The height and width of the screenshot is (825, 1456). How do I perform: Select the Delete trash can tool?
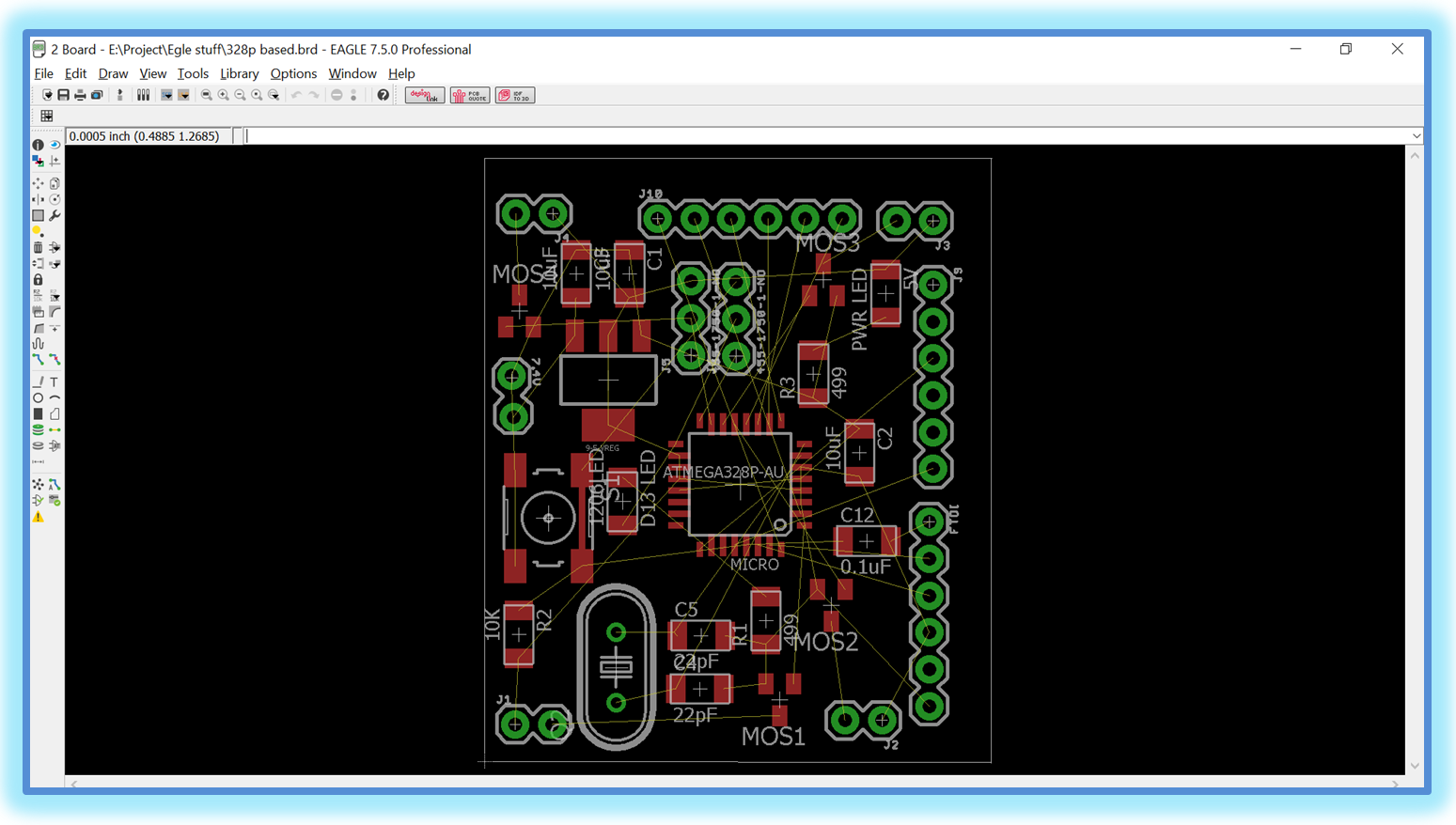point(38,248)
